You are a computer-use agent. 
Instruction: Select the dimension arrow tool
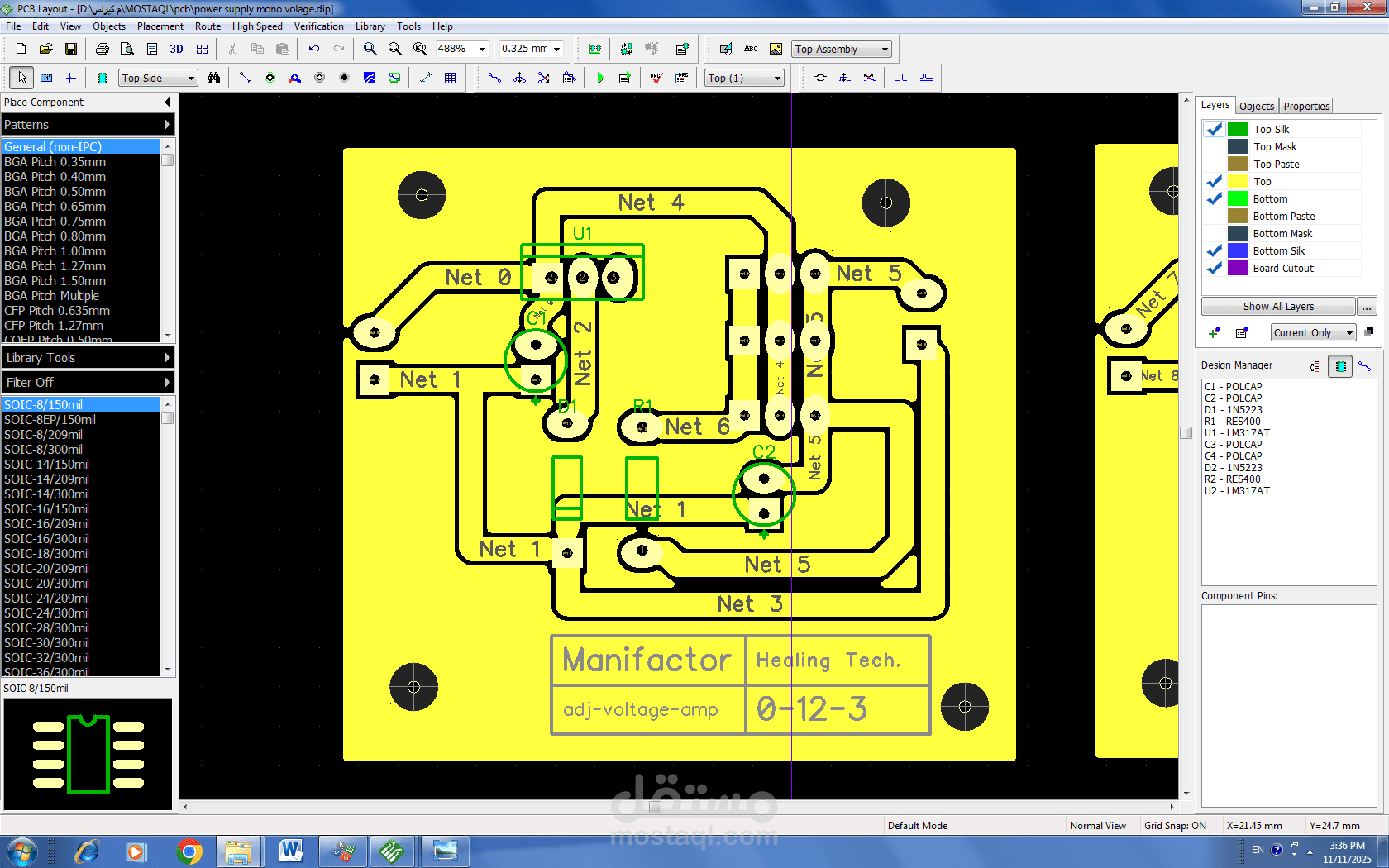(x=426, y=78)
